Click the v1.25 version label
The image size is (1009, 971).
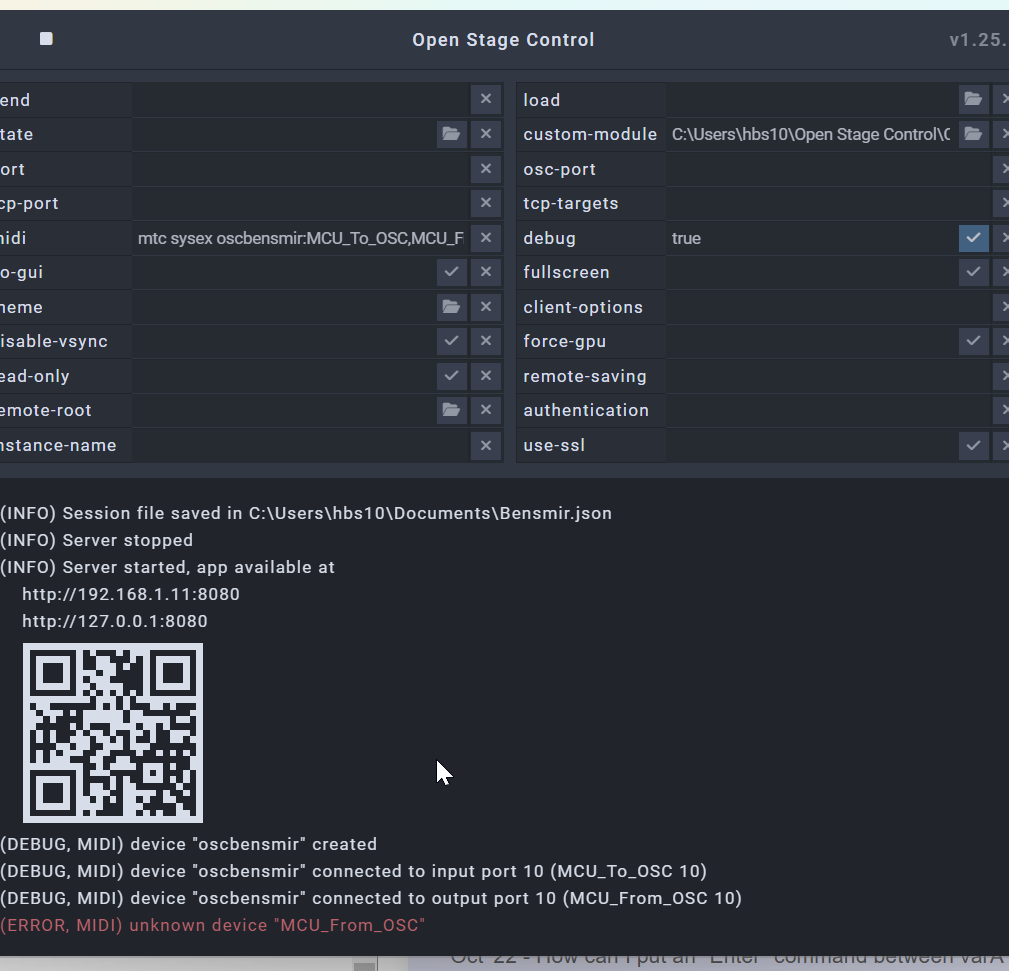[979, 40]
